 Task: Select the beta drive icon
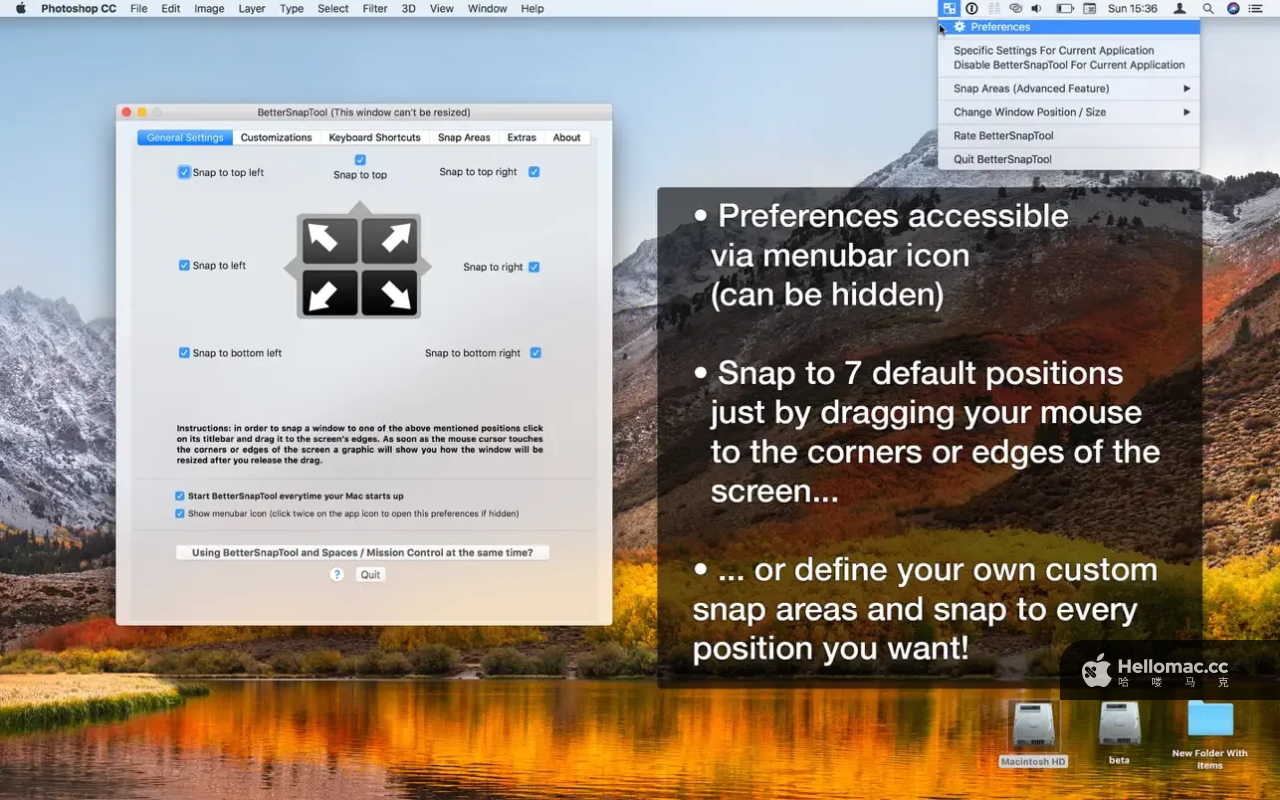(x=1119, y=724)
